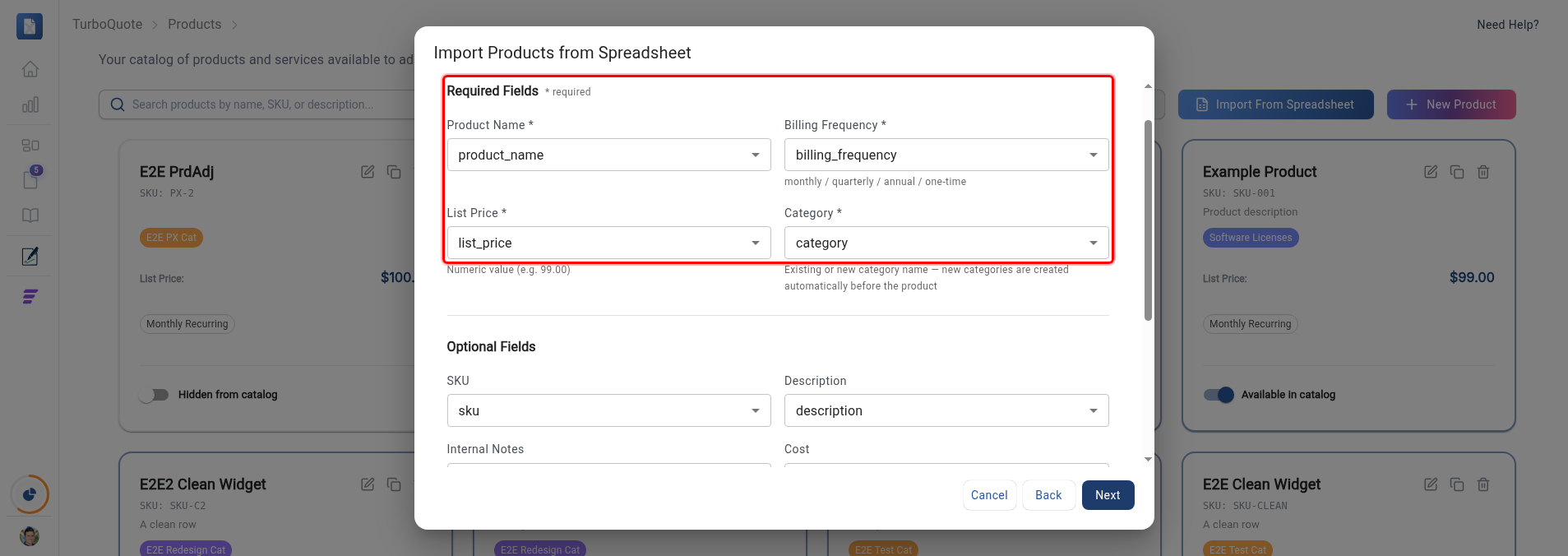Duplicate the E2E PrdAdj product
The image size is (1568, 556).
tap(394, 172)
